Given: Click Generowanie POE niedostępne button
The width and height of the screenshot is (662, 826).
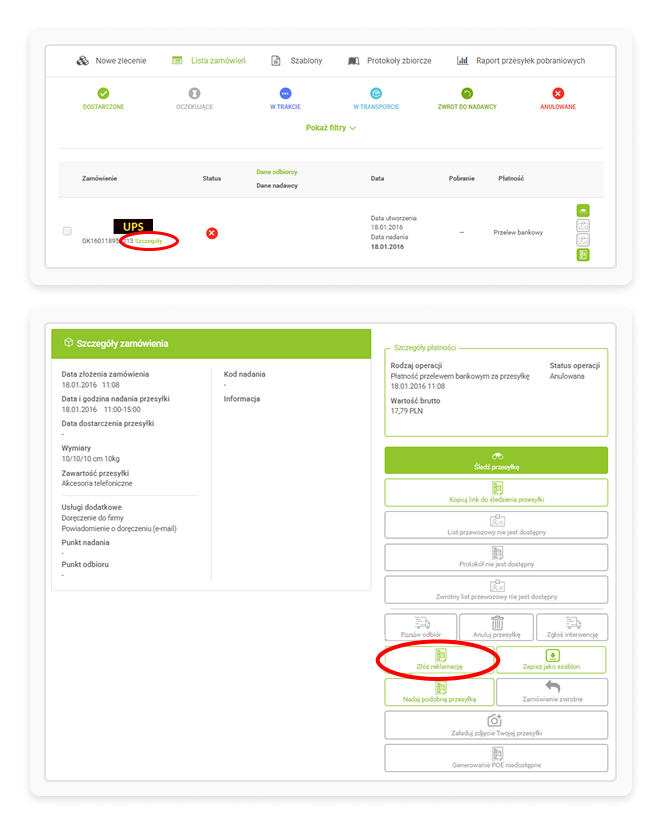Looking at the screenshot, I should coord(496,758).
